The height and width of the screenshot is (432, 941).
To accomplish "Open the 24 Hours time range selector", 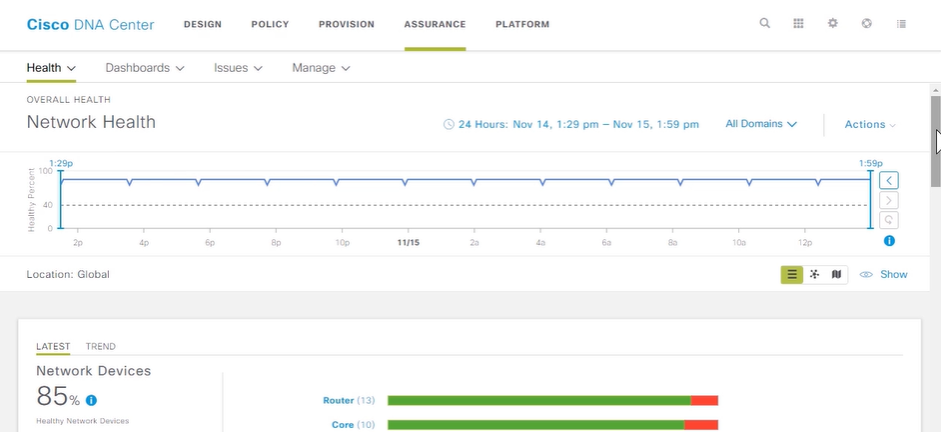I will click(579, 125).
